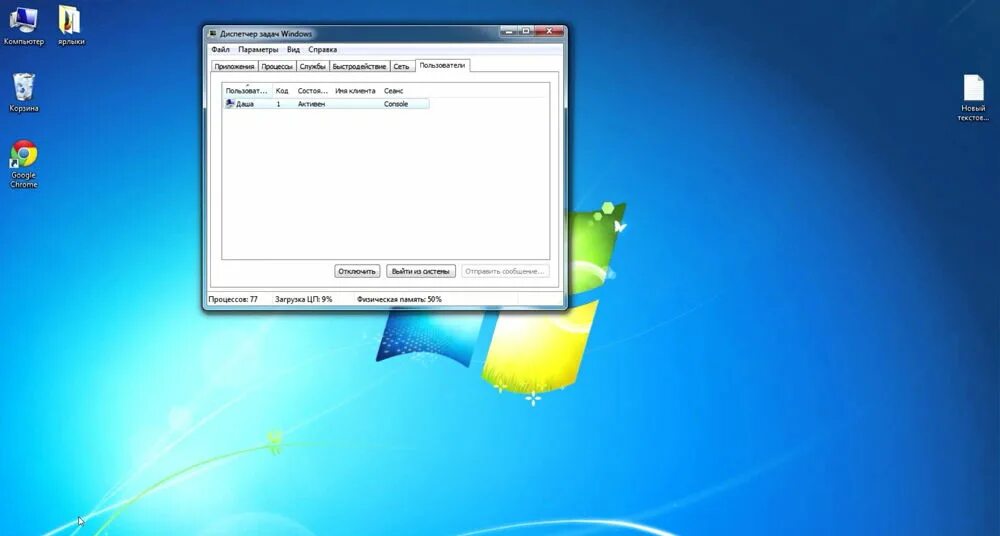1000x536 pixels.
Task: Switch to the Быстродействие tab
Action: click(359, 66)
